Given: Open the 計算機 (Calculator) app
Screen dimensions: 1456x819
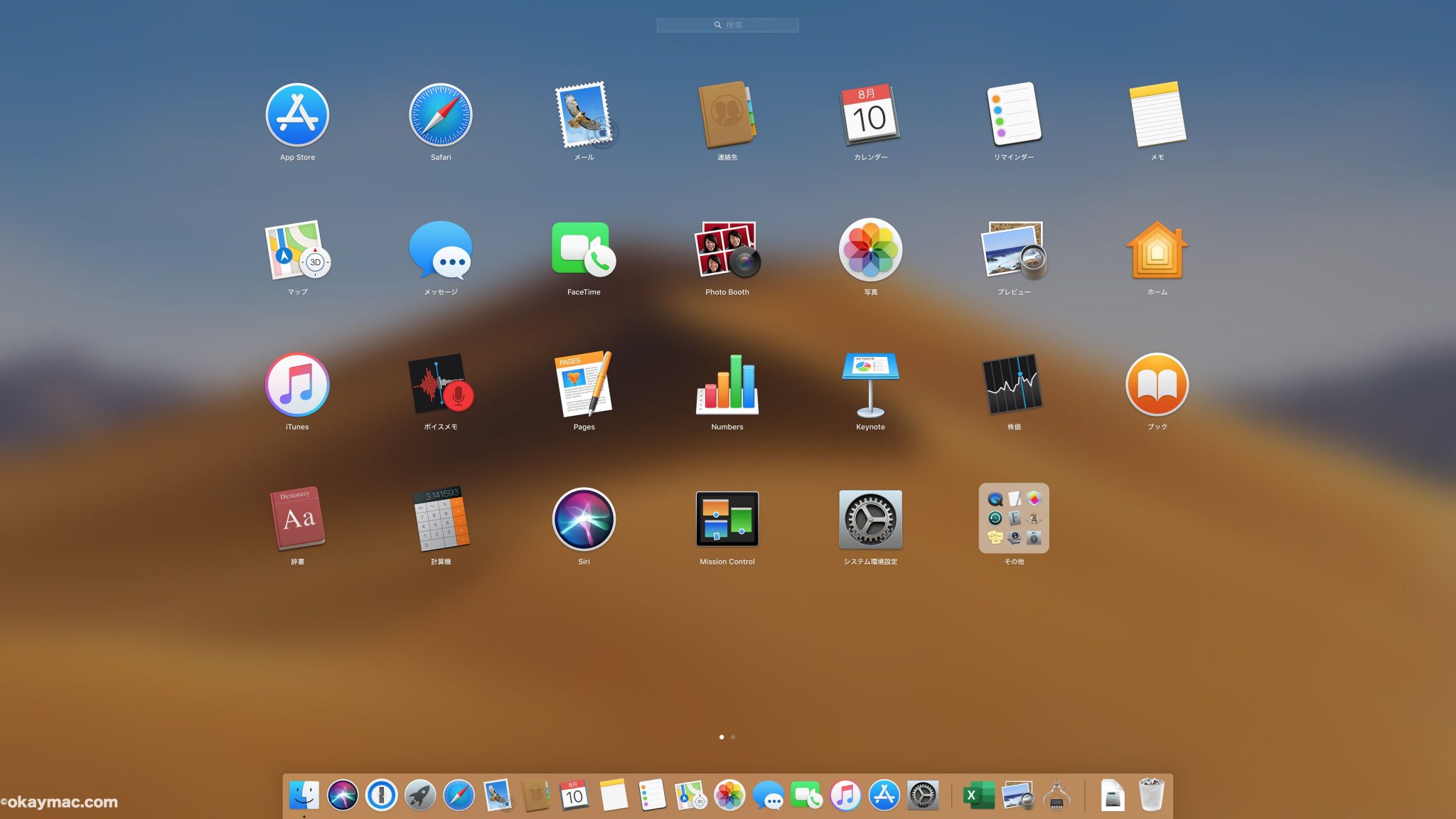Looking at the screenshot, I should 441,519.
